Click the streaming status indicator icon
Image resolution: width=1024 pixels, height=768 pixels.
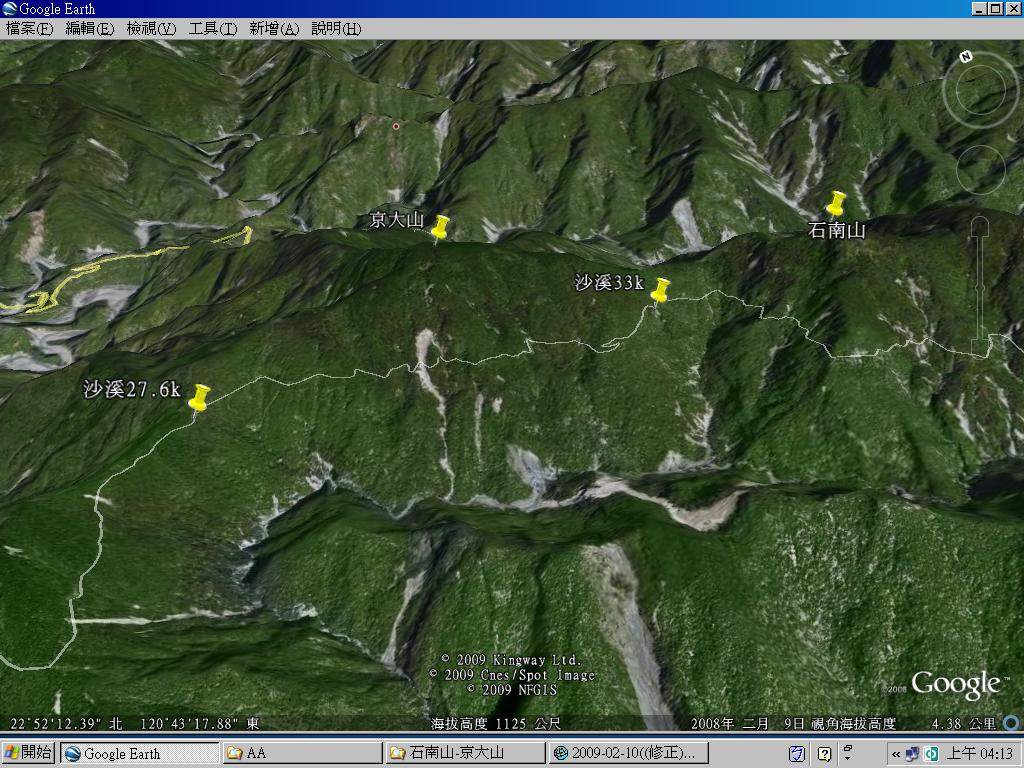pyautogui.click(x=1011, y=723)
